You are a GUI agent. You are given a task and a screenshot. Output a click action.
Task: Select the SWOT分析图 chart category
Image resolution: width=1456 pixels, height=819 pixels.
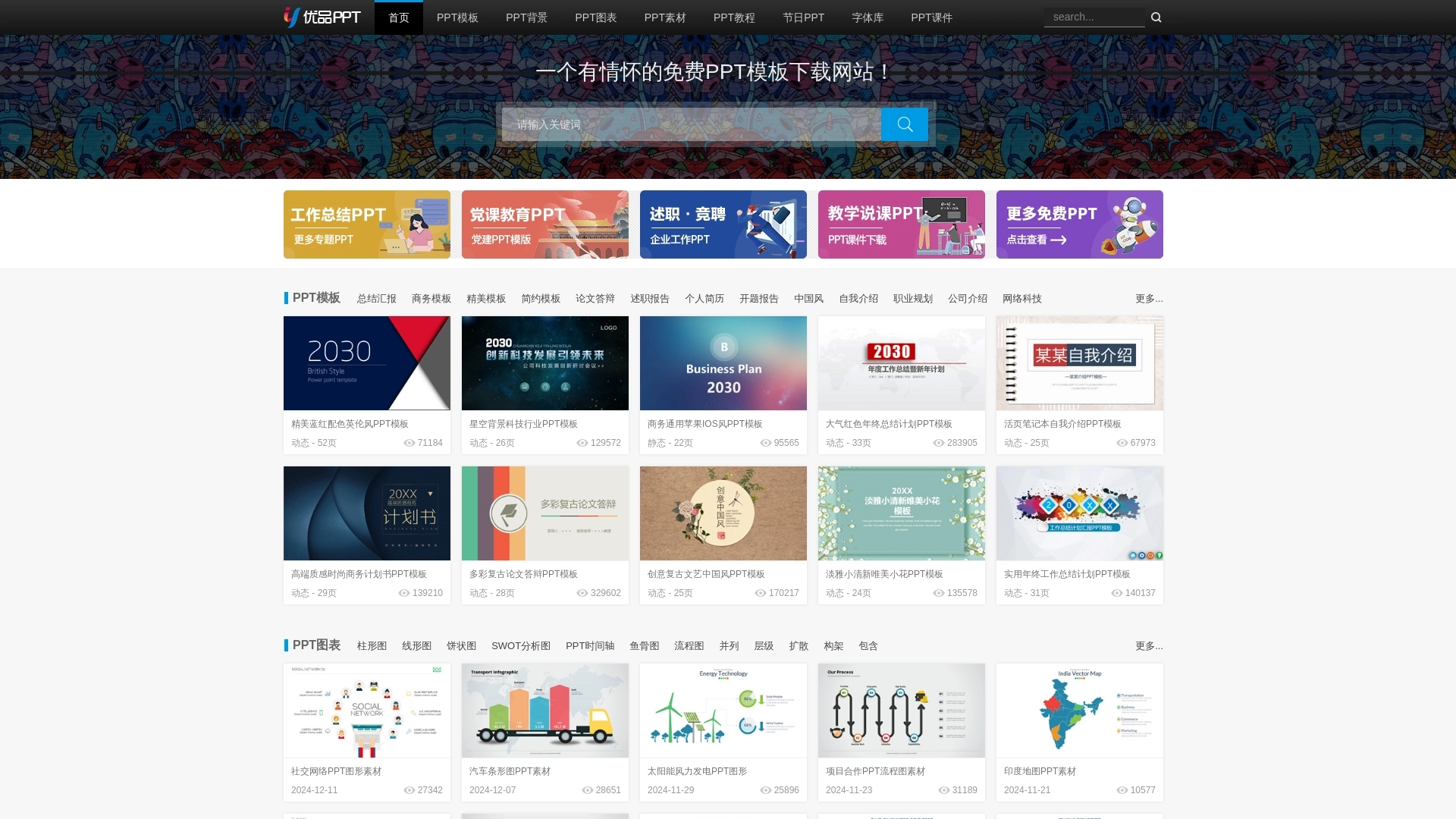click(521, 646)
